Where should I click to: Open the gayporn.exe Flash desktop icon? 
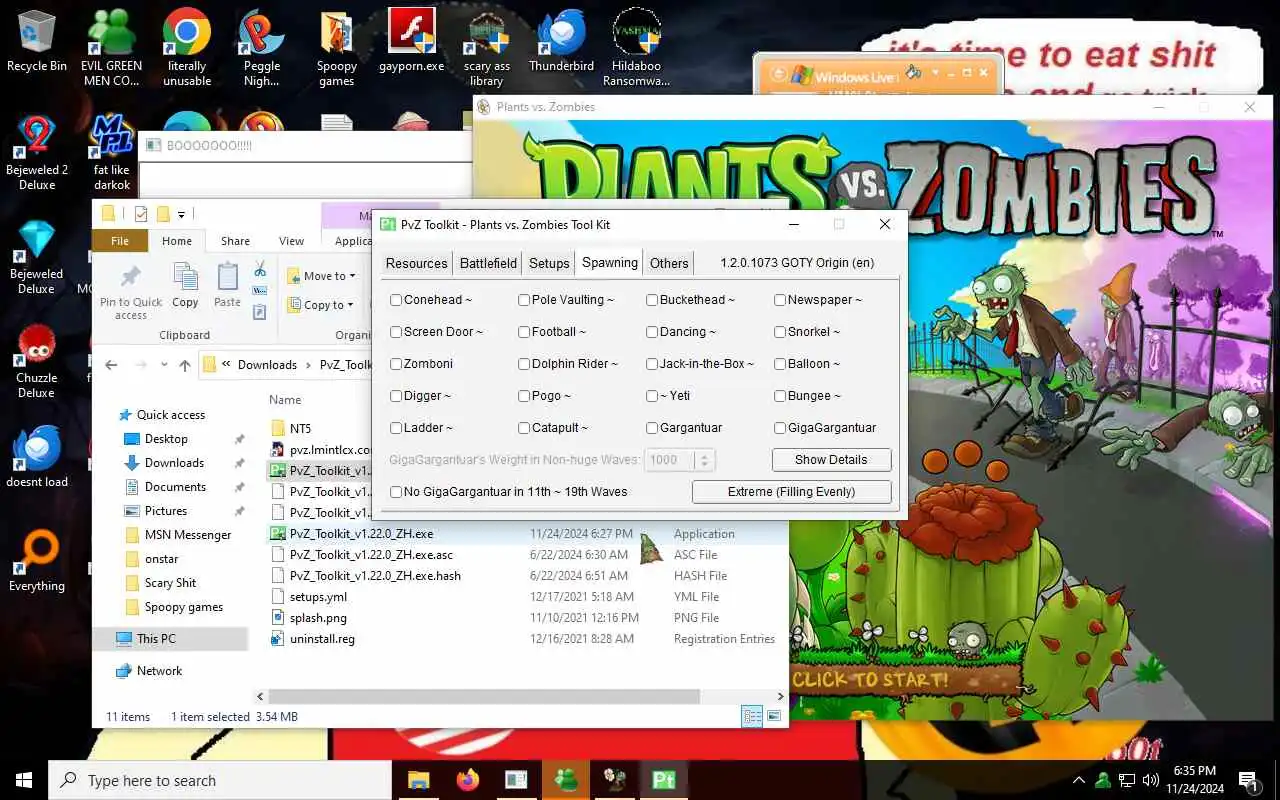[411, 40]
